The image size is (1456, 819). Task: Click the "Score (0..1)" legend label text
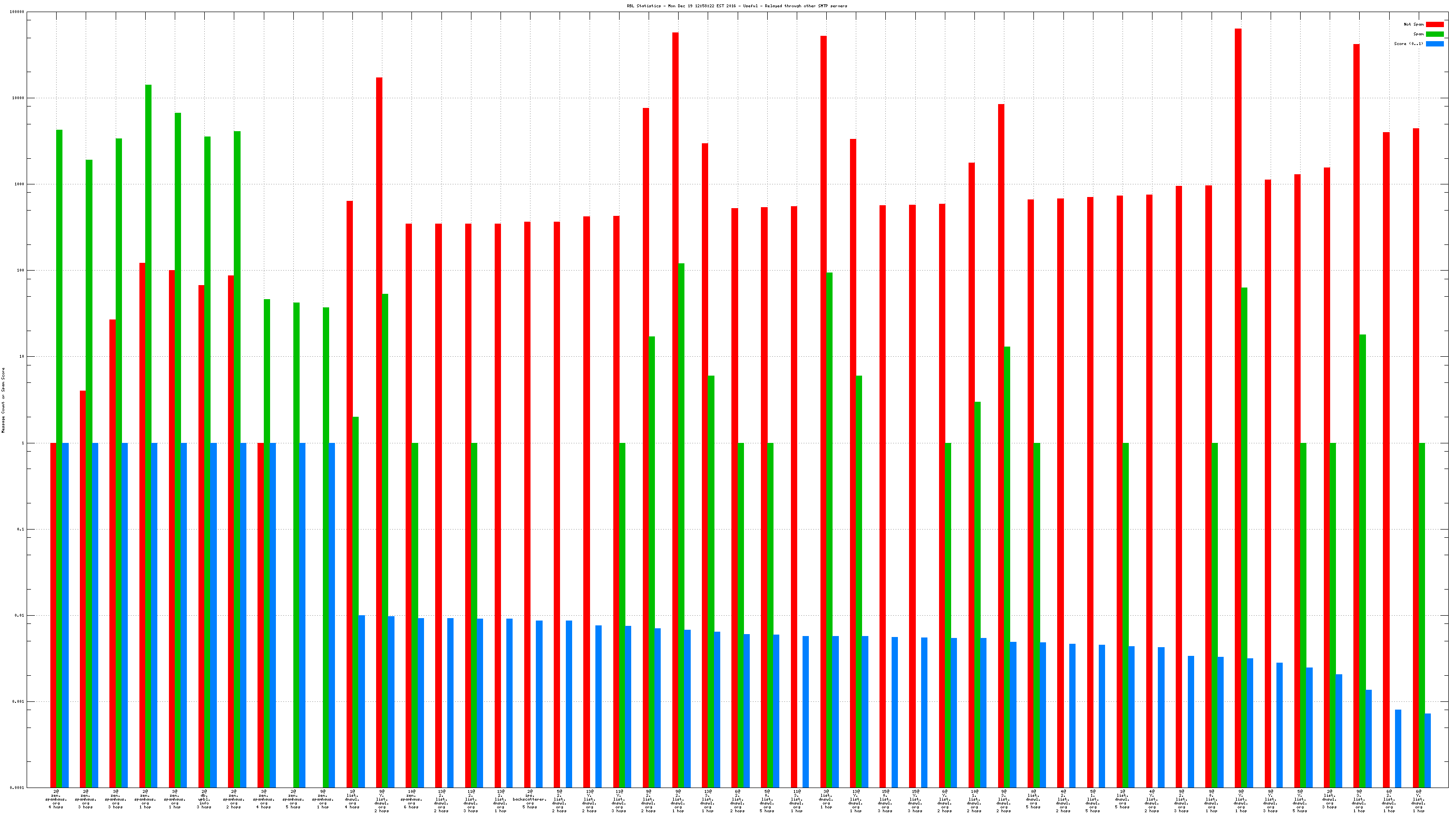click(1408, 44)
